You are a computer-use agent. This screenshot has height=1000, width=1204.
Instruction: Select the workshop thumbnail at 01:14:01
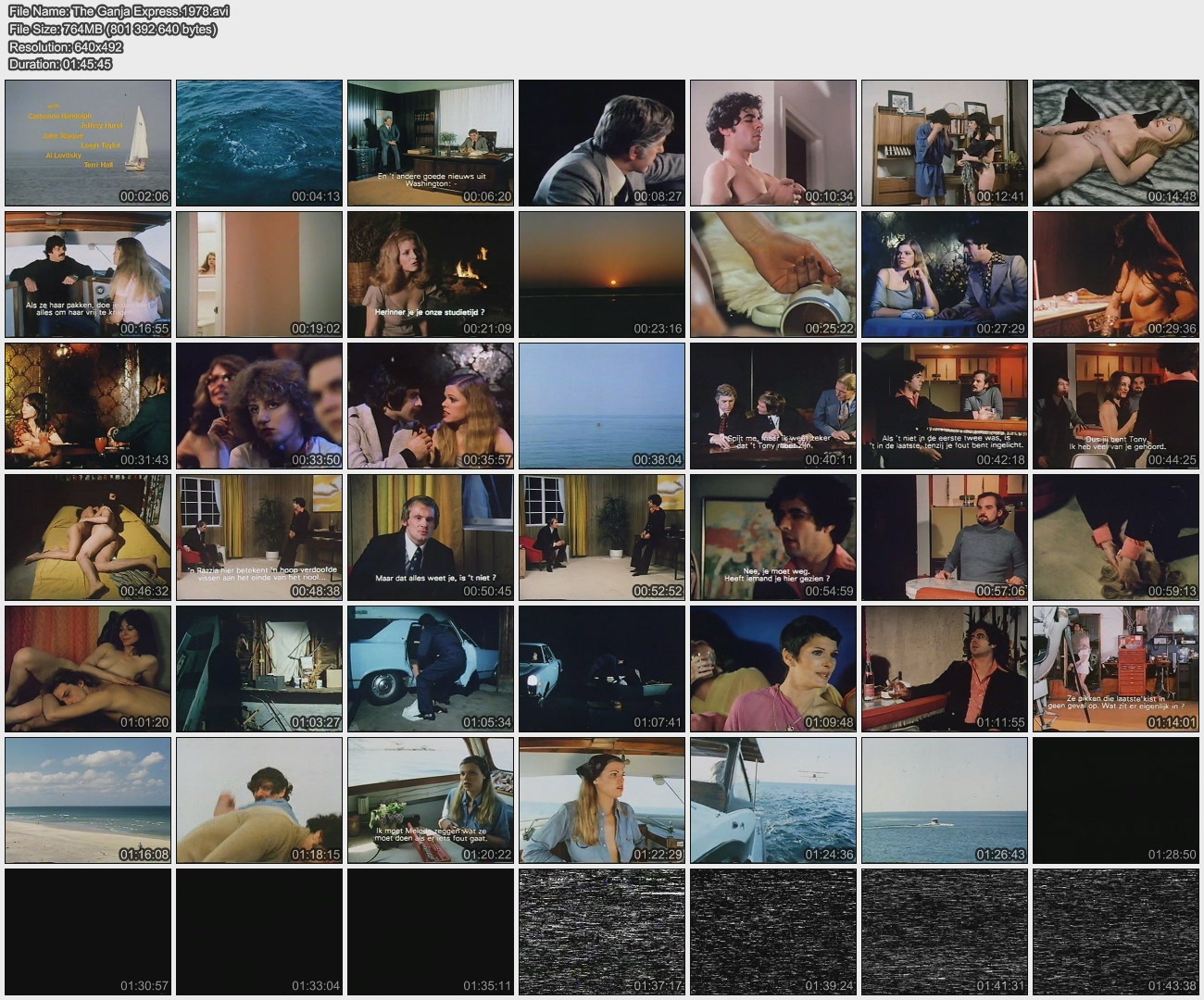[1116, 669]
